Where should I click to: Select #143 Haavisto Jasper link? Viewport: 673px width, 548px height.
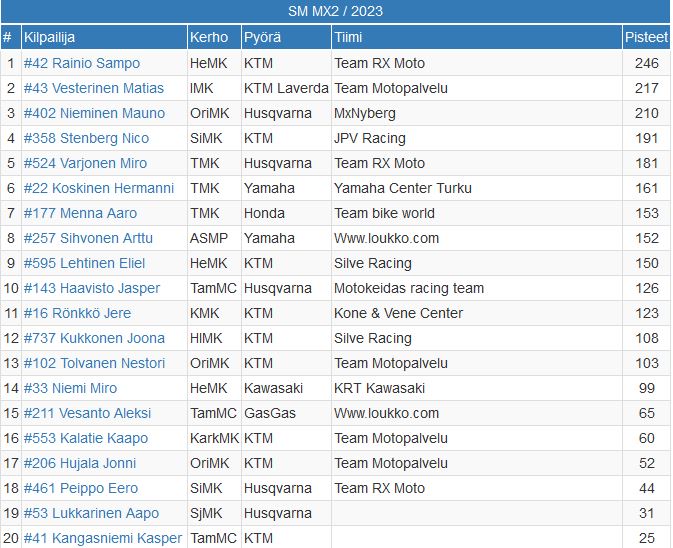pyautogui.click(x=92, y=288)
